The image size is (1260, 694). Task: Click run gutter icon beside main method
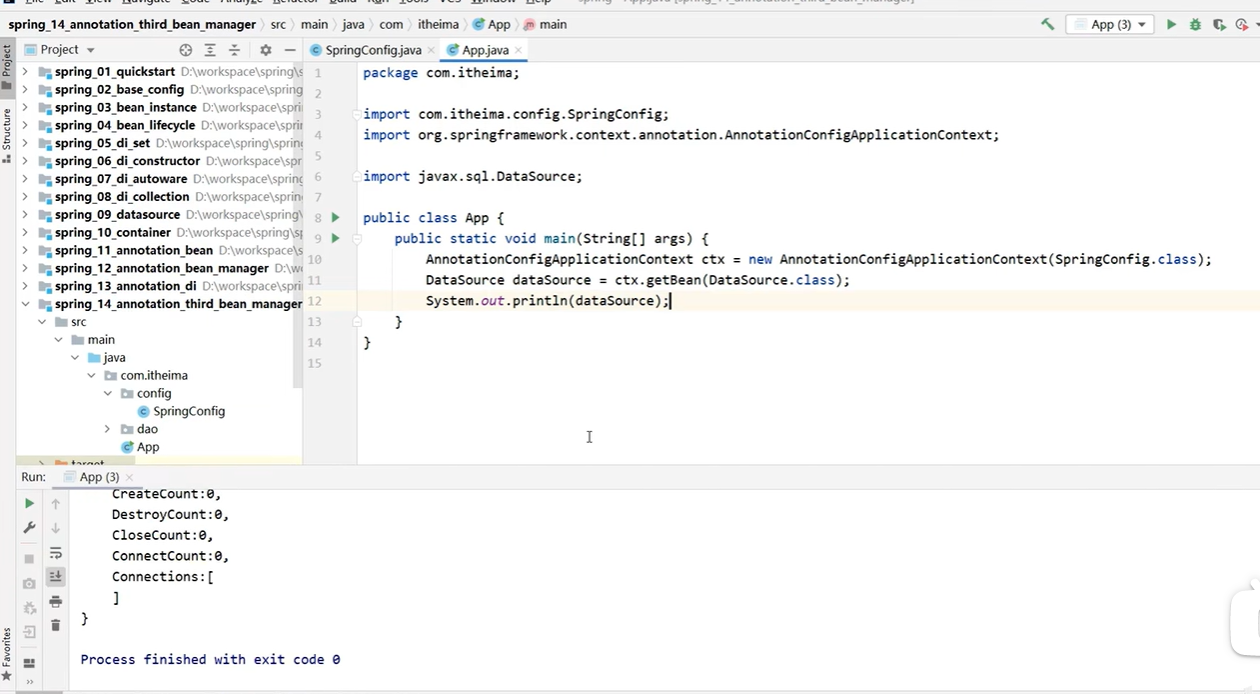click(x=335, y=238)
